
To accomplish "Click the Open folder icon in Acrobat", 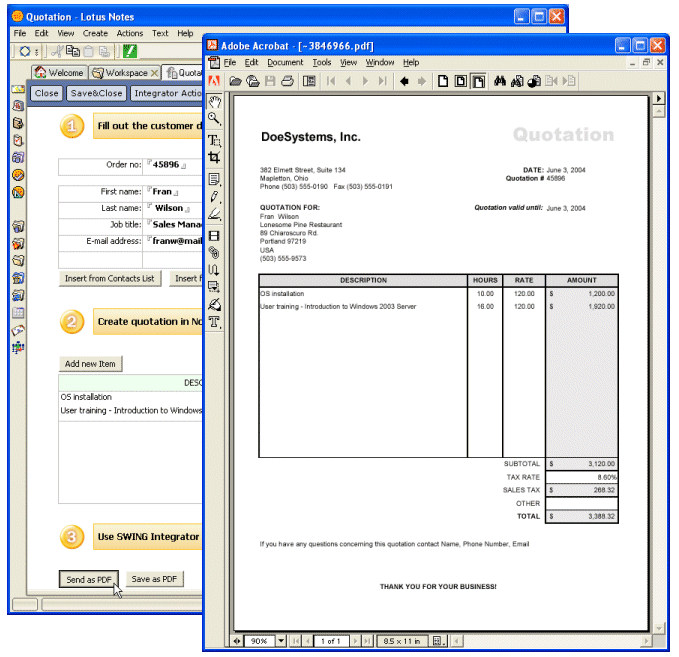I will (235, 81).
